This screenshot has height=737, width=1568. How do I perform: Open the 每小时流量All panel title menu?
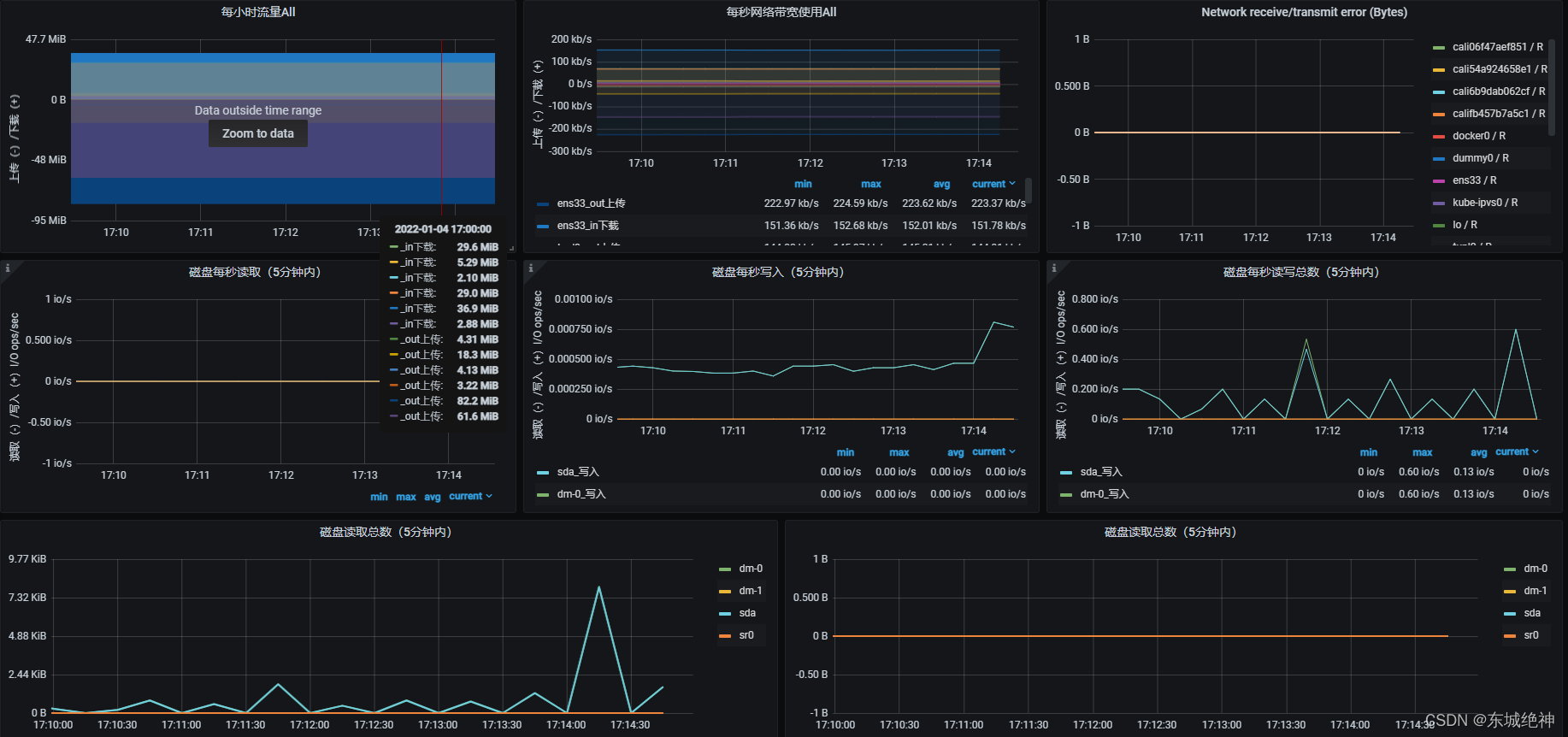pos(258,12)
